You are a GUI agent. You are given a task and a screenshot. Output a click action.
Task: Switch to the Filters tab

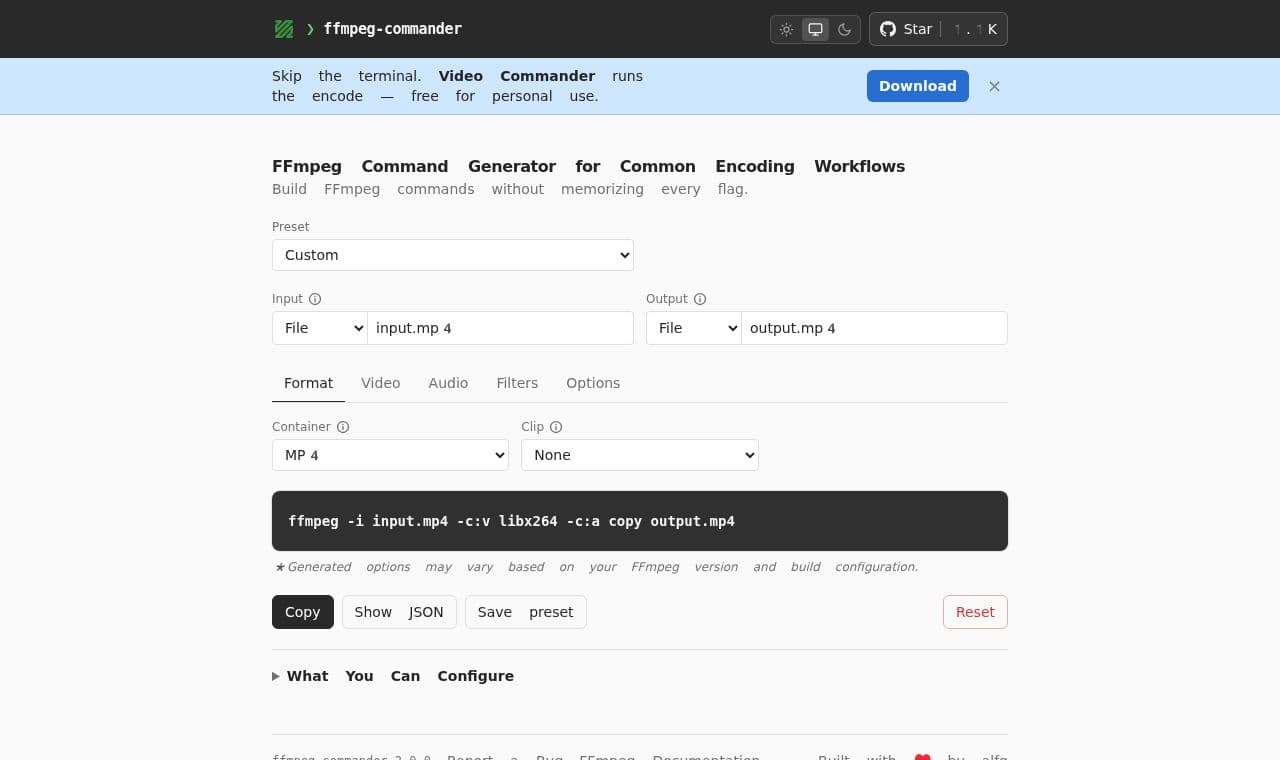517,383
